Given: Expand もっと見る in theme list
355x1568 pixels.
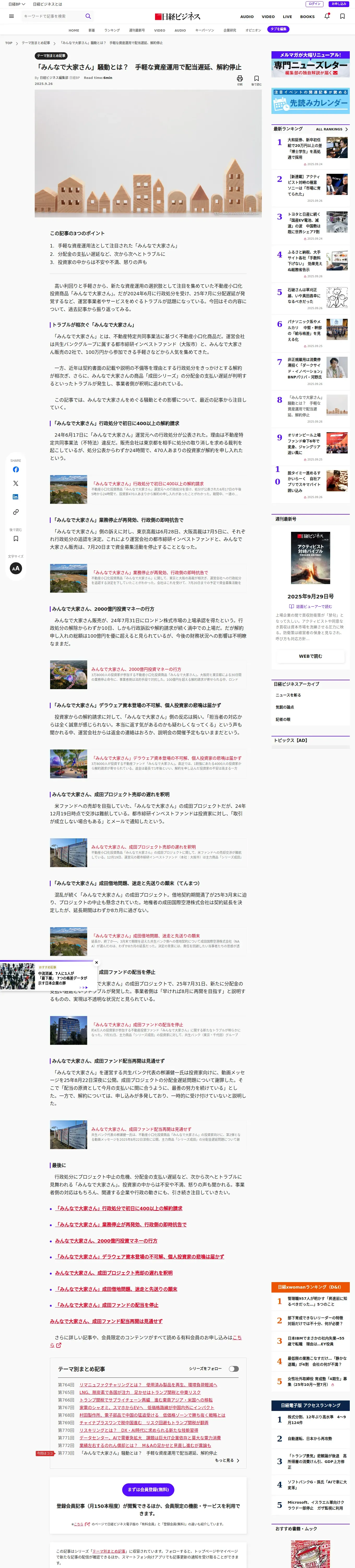Looking at the screenshot, I should click(x=227, y=1460).
